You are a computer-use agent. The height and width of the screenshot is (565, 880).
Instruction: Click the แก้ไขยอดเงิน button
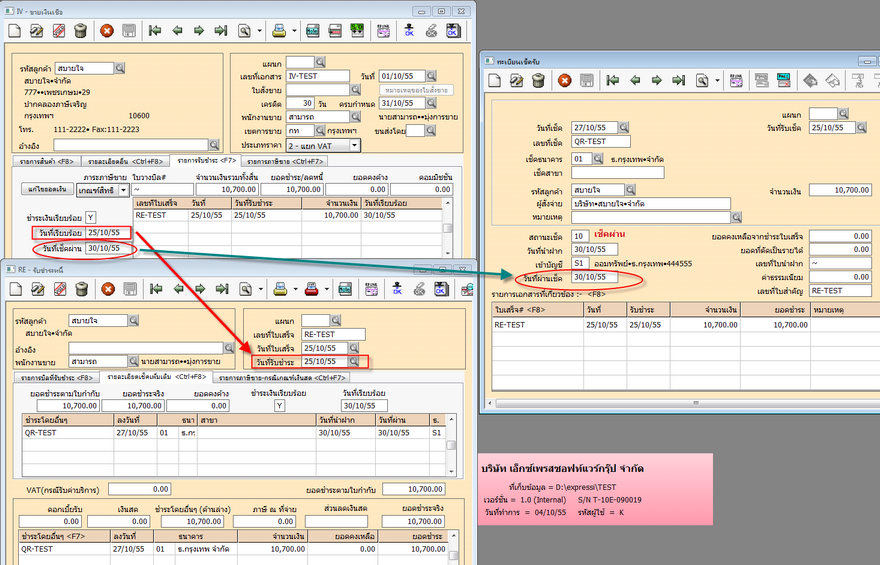pyautogui.click(x=46, y=189)
